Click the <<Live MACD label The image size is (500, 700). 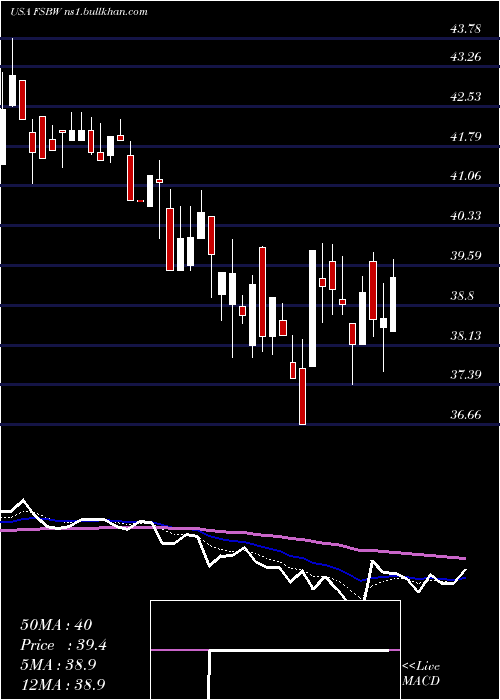[421, 673]
